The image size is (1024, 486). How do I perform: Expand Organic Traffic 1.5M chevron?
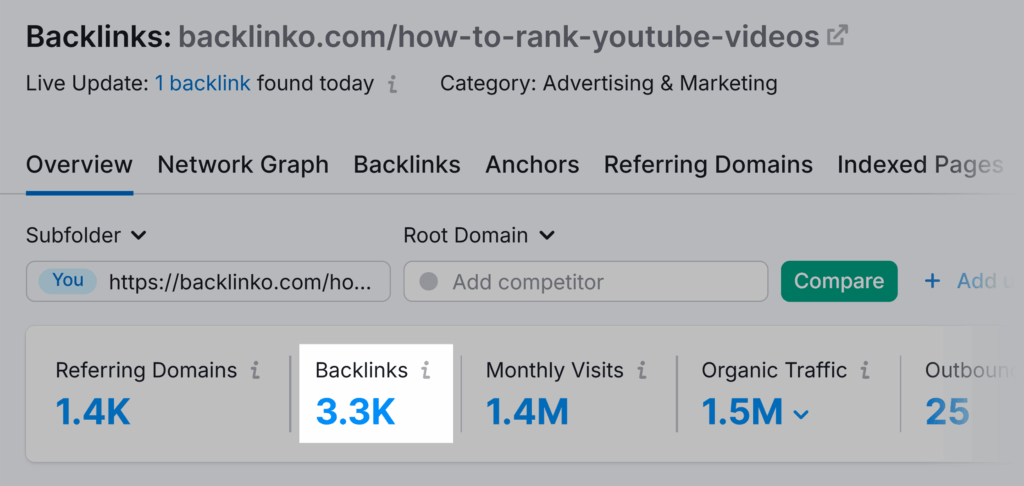tap(801, 414)
